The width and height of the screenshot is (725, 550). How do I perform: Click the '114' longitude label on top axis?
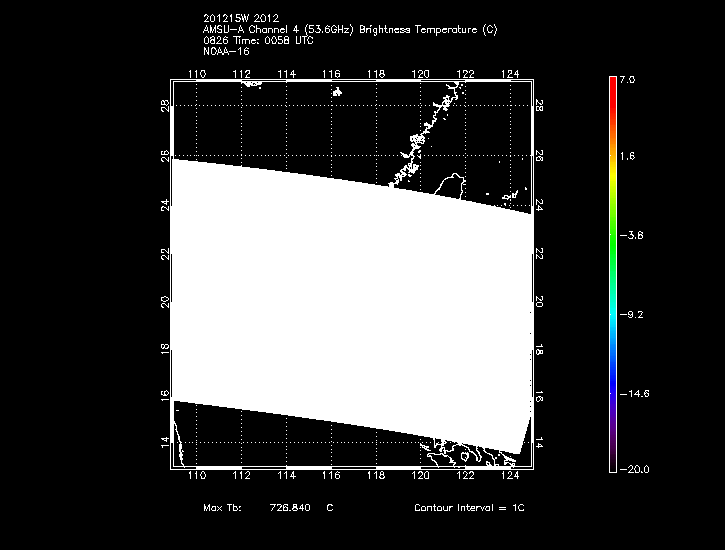click(x=286, y=74)
